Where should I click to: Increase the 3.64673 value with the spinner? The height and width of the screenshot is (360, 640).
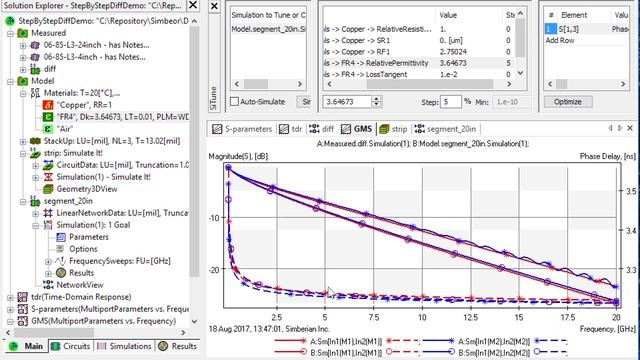click(x=377, y=99)
